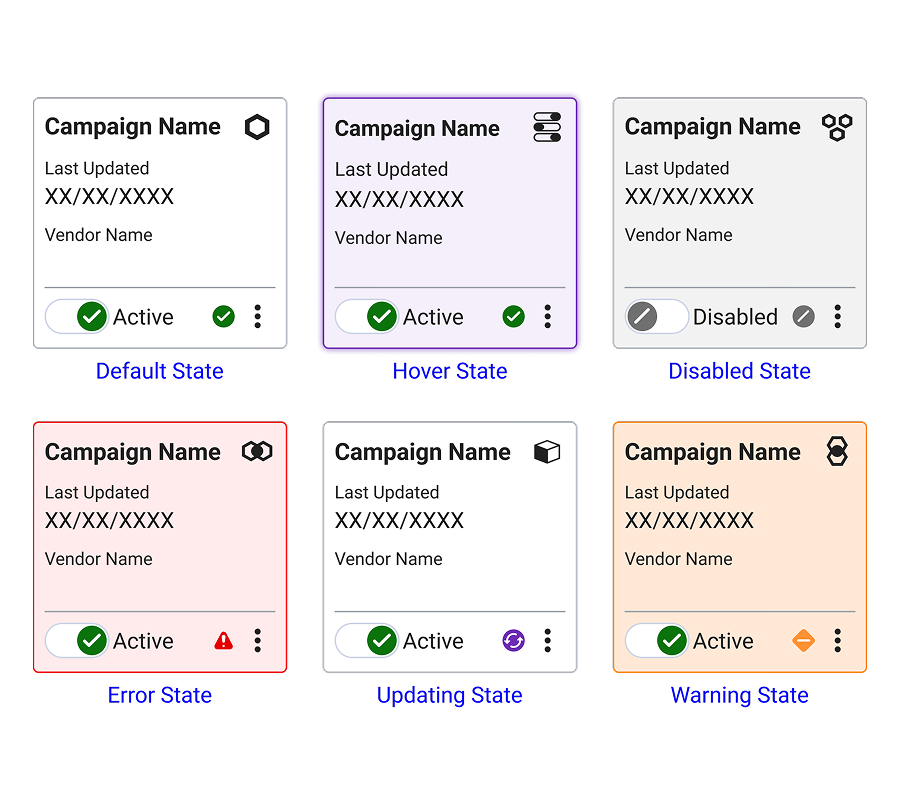
Task: Click the Error State link
Action: pos(159,695)
